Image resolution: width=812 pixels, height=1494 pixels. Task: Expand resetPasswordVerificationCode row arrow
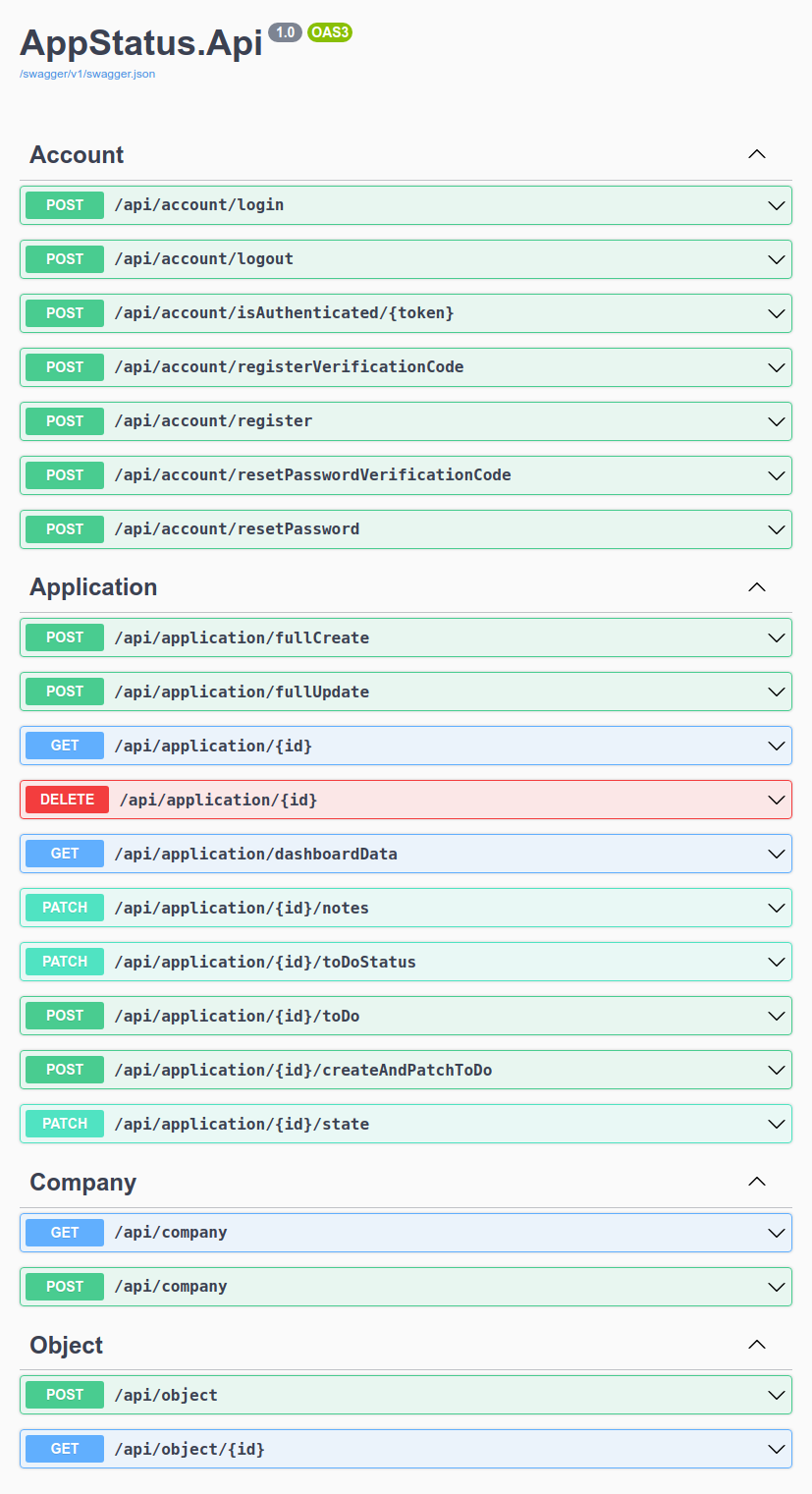[x=777, y=475]
